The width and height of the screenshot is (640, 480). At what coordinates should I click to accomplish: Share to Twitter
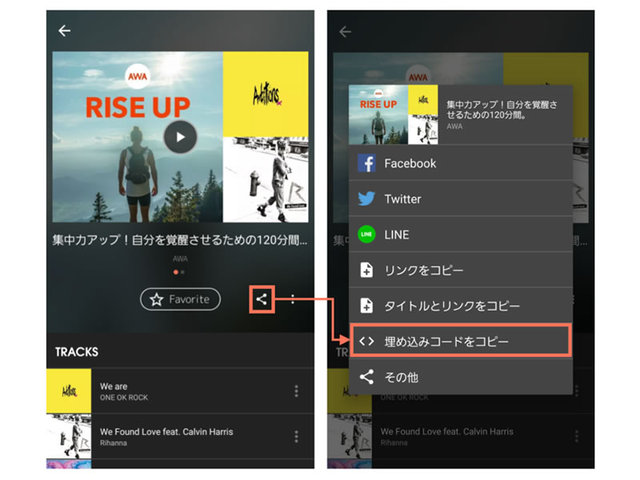[x=460, y=199]
